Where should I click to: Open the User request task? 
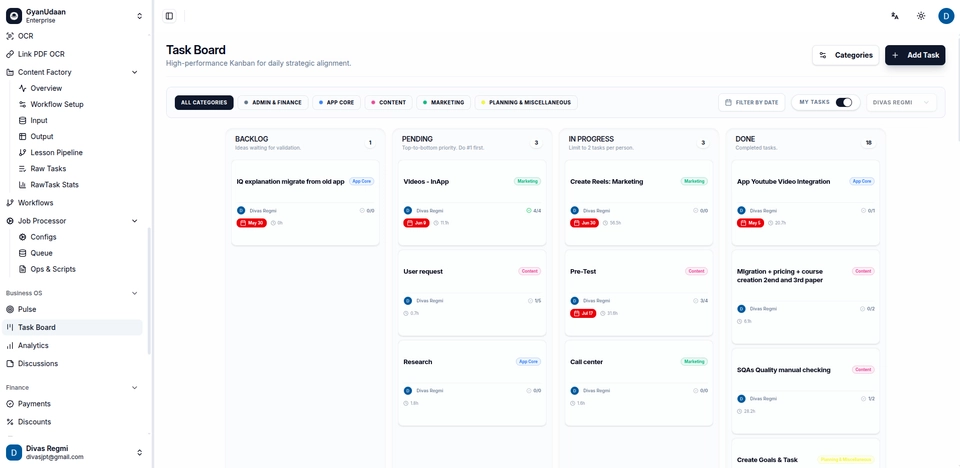pos(472,293)
